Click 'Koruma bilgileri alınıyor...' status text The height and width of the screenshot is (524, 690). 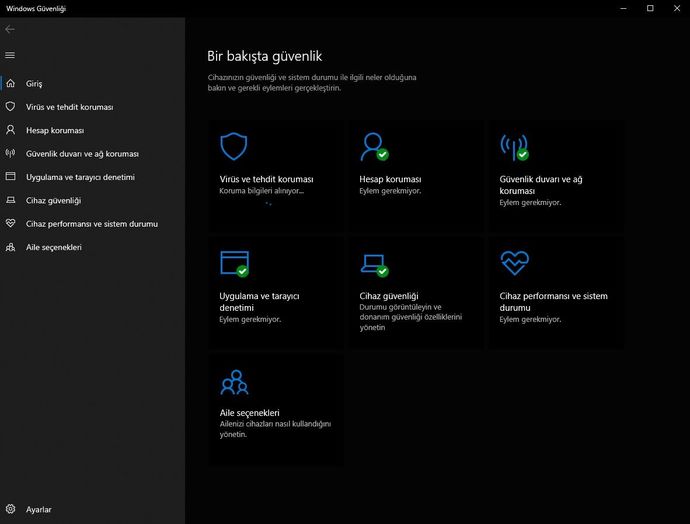261,191
